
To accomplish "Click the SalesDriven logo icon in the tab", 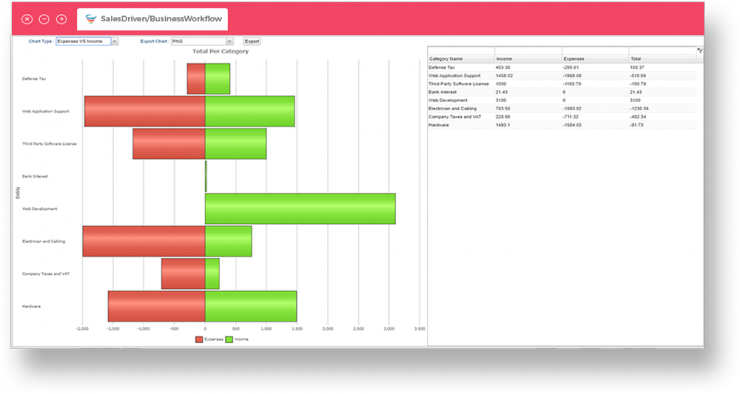I will 91,19.
